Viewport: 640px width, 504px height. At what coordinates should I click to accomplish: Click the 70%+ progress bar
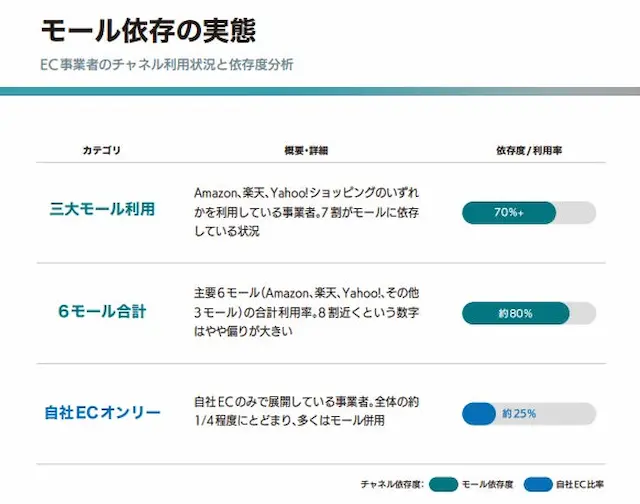pos(528,212)
